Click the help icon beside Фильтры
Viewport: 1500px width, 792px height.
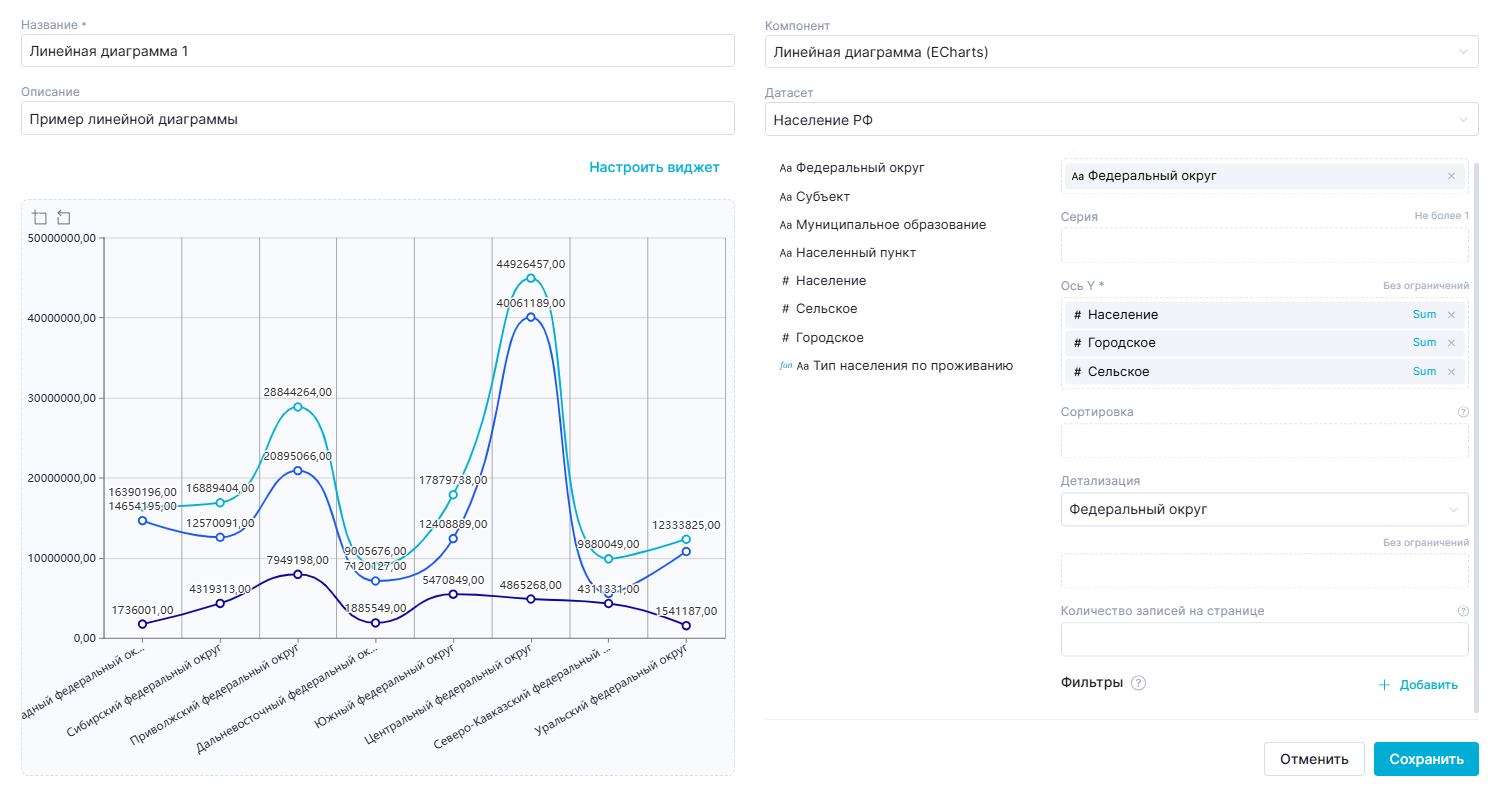coord(1138,683)
